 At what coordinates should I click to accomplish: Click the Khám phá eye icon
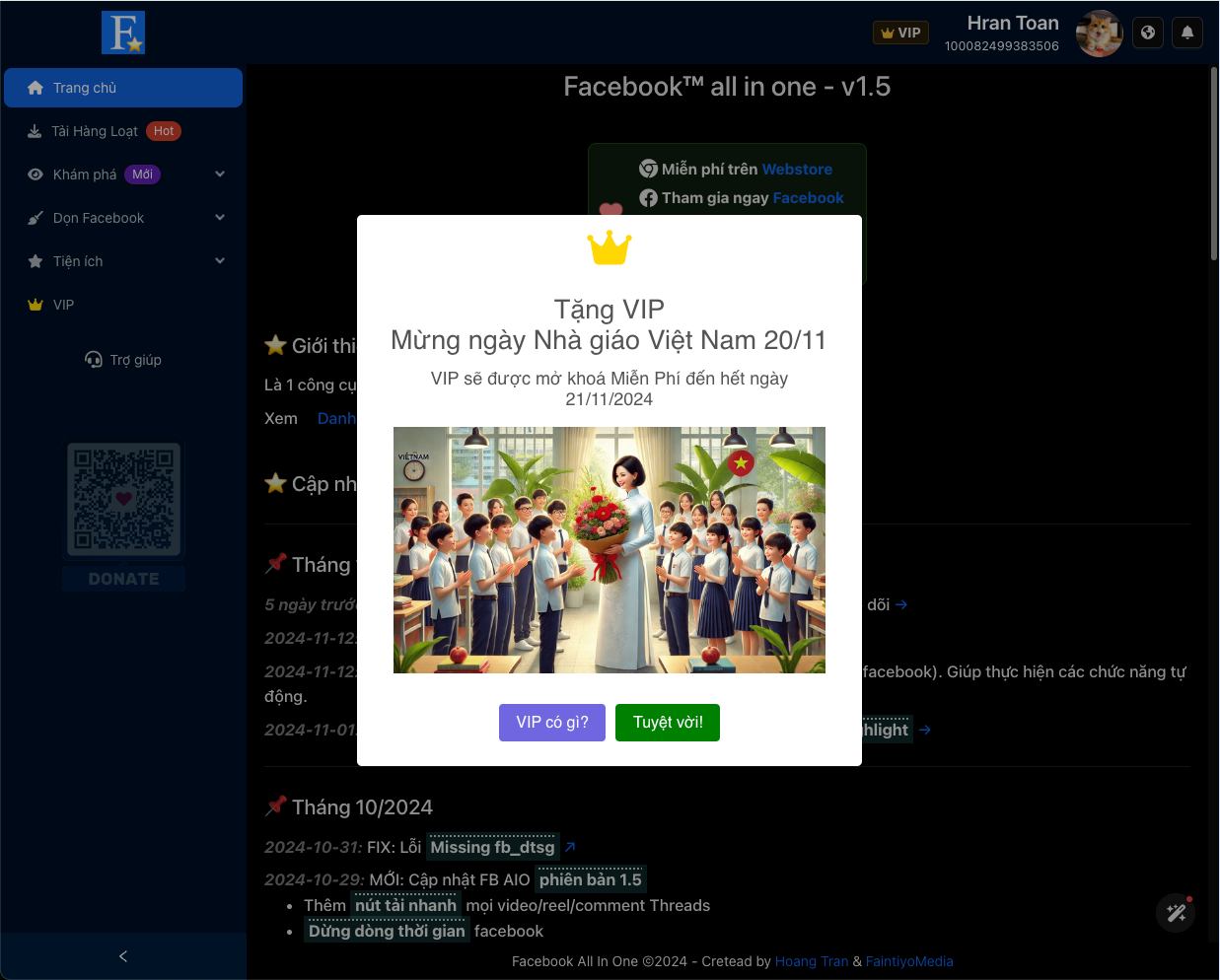coord(36,175)
